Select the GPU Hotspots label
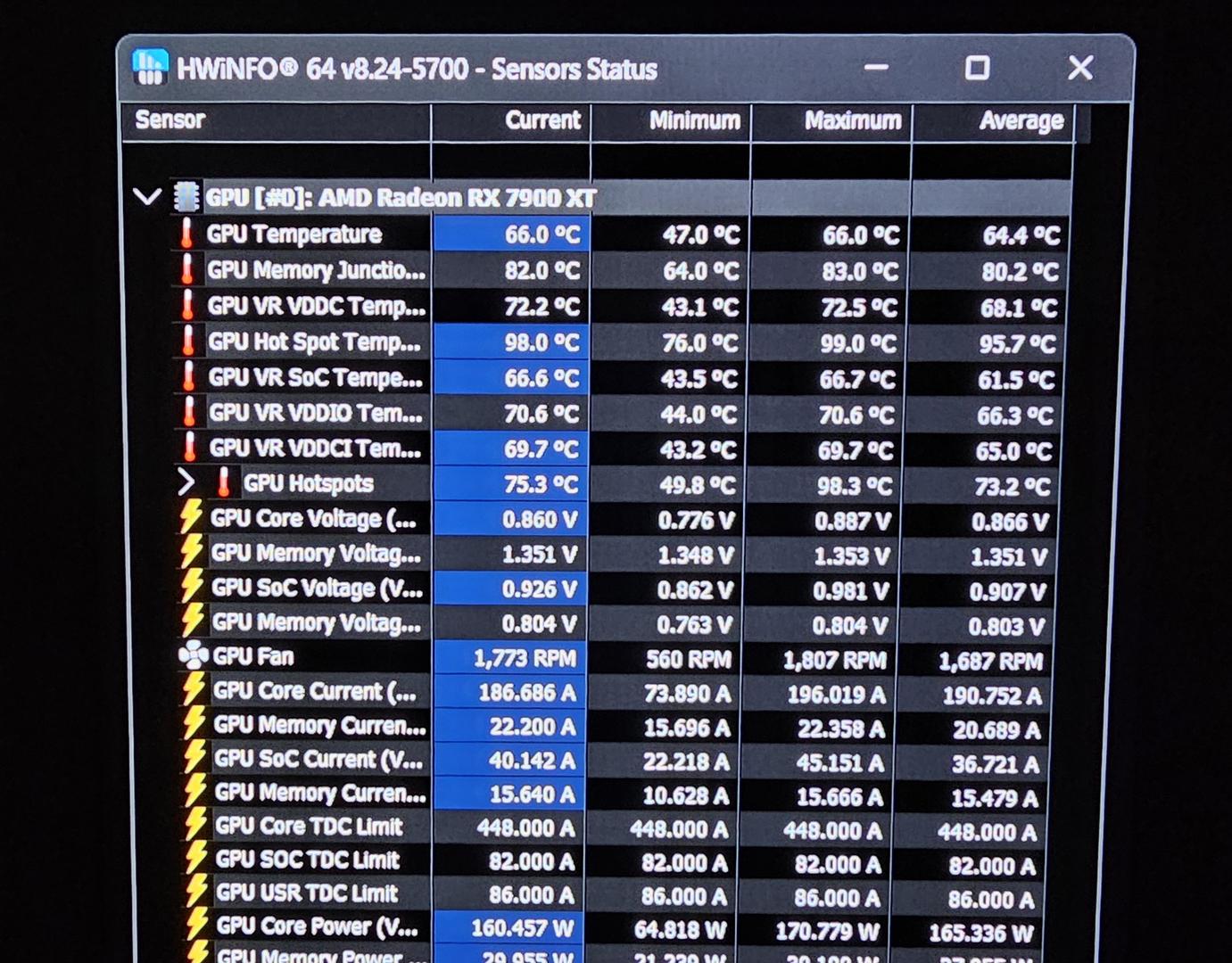The image size is (1232, 963). pos(309,483)
